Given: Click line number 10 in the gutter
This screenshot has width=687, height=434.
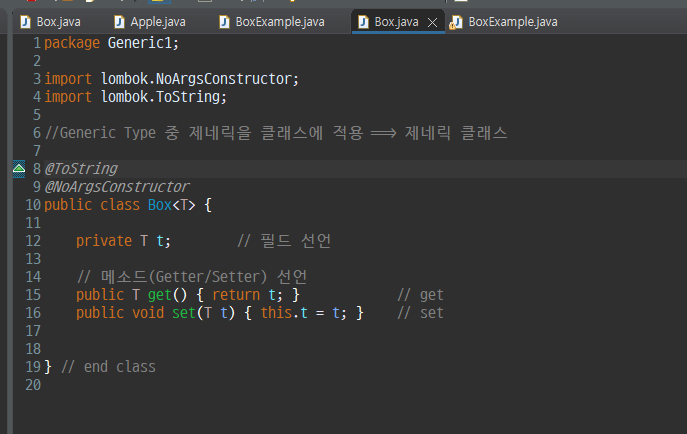Looking at the screenshot, I should [x=33, y=205].
